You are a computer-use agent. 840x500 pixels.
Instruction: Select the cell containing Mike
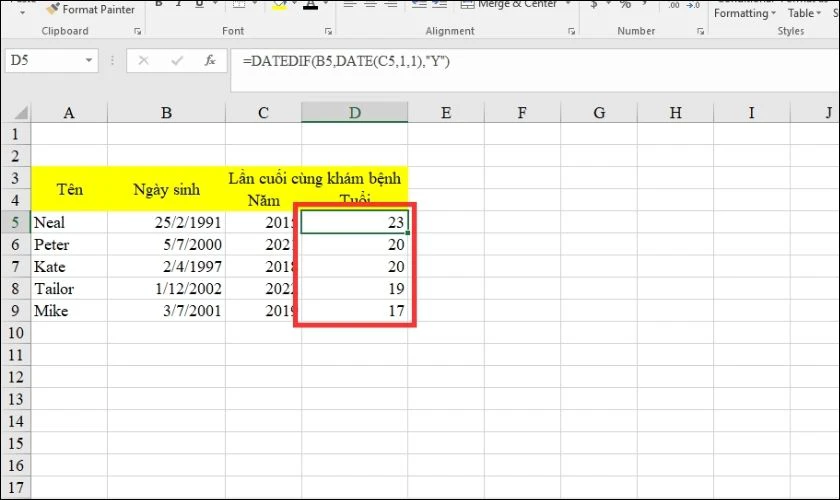tap(69, 310)
